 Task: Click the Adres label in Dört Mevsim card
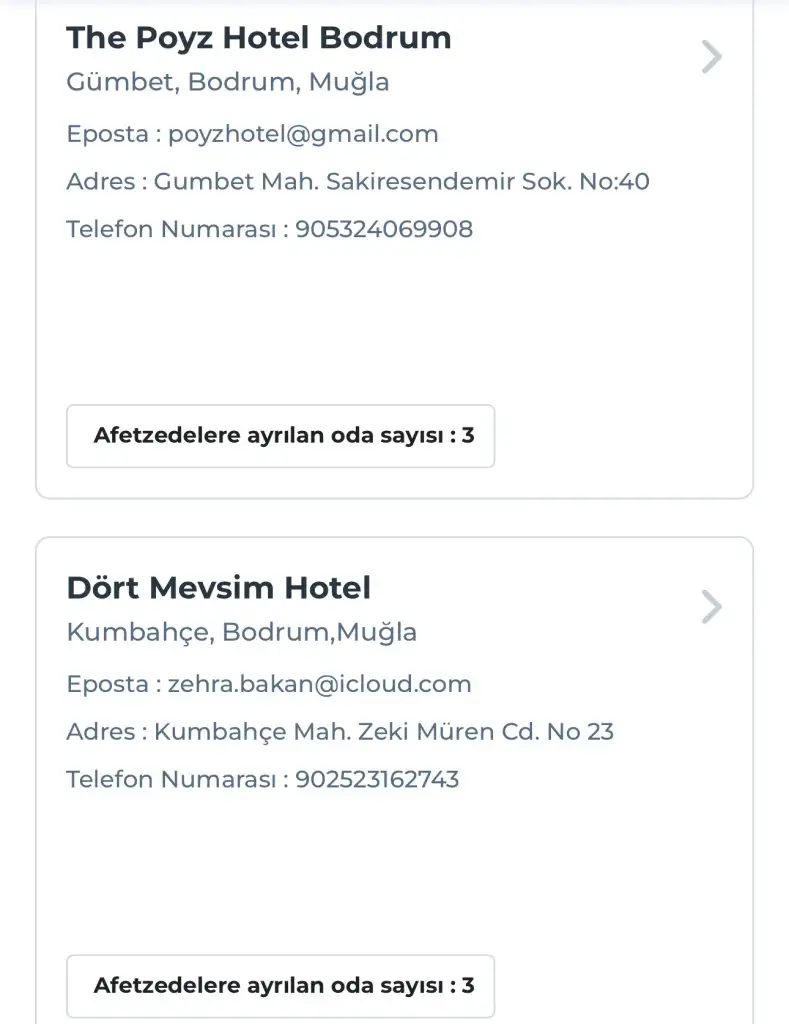(x=100, y=732)
